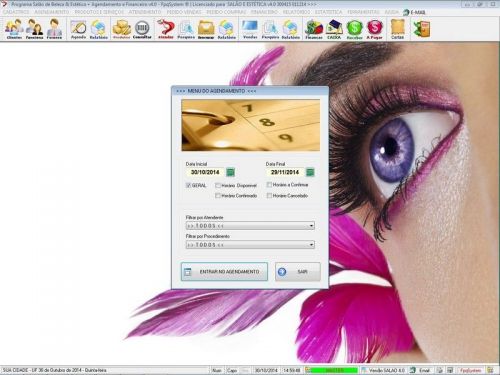Open the Pesquisa icon beside Vendas

[270, 29]
